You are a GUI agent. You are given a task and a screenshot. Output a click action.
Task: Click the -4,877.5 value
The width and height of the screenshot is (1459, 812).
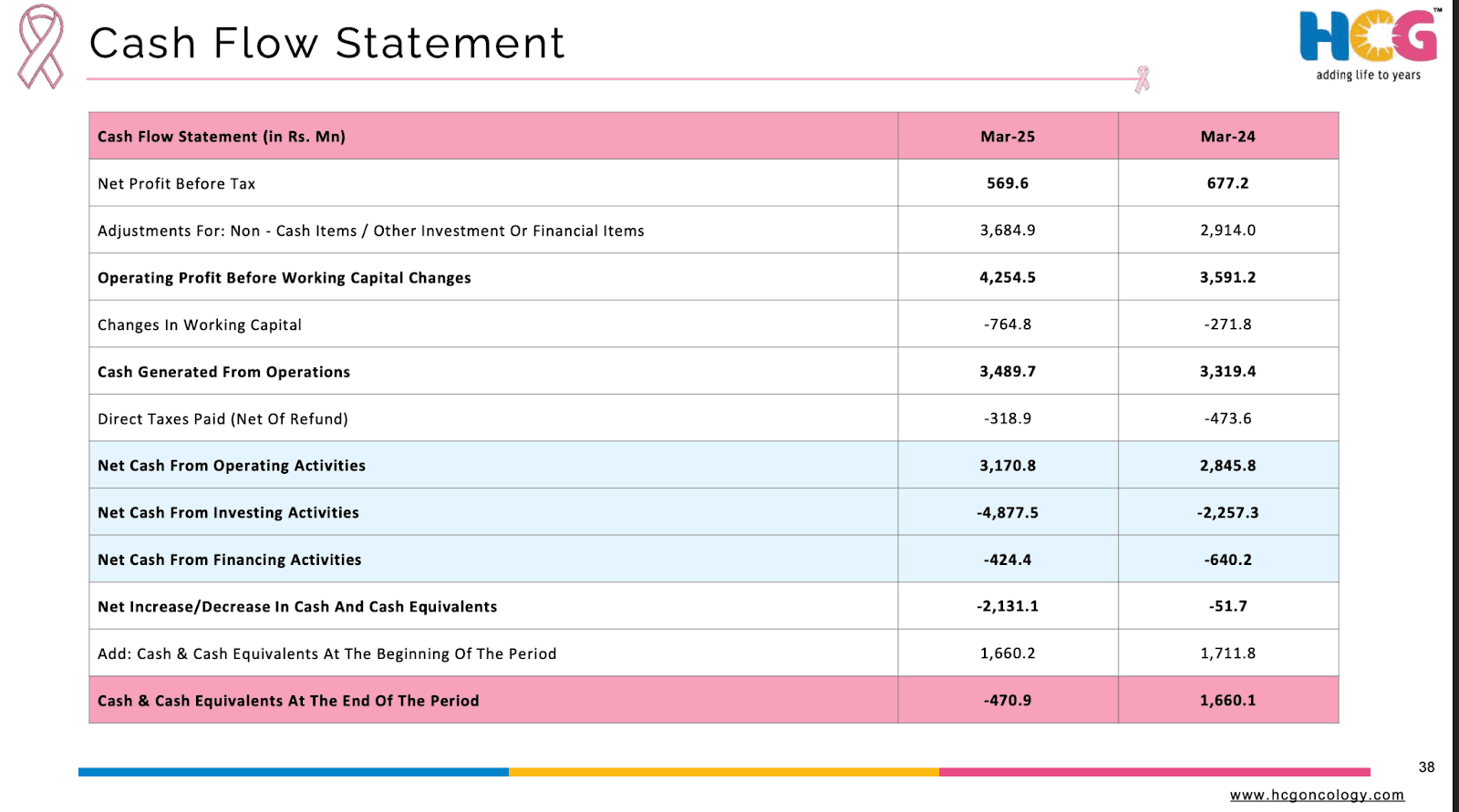(1008, 513)
